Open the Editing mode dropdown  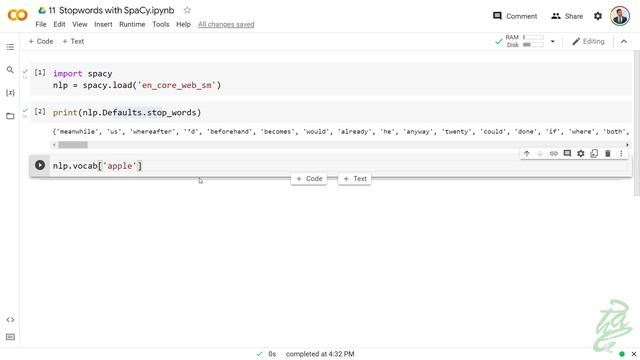[x=588, y=41]
